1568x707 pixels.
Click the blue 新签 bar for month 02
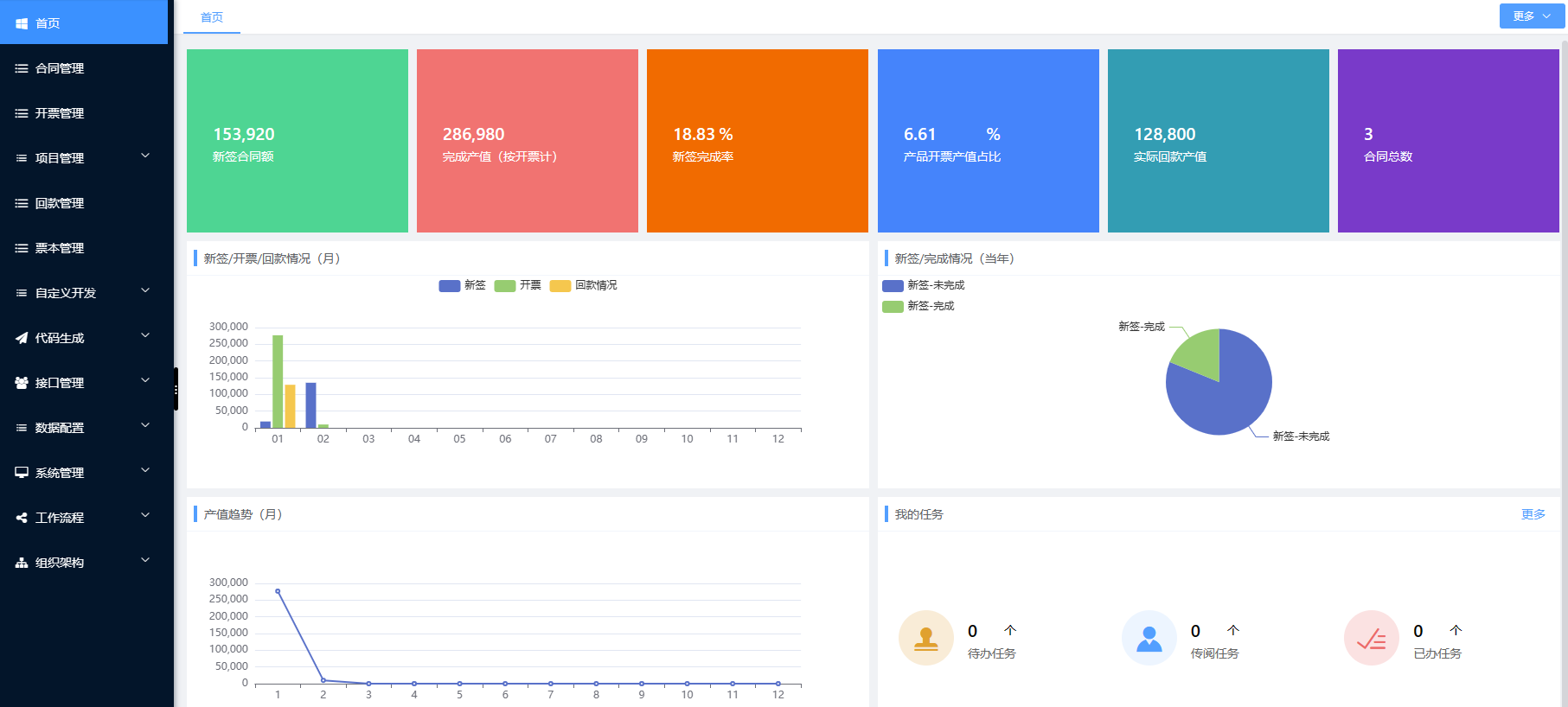click(310, 405)
